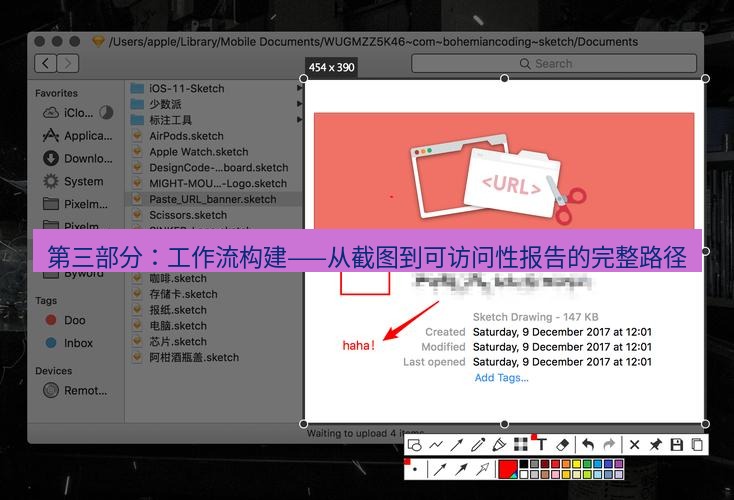
Task: Select the rectangle and ellipse shape tool
Action: (414, 445)
